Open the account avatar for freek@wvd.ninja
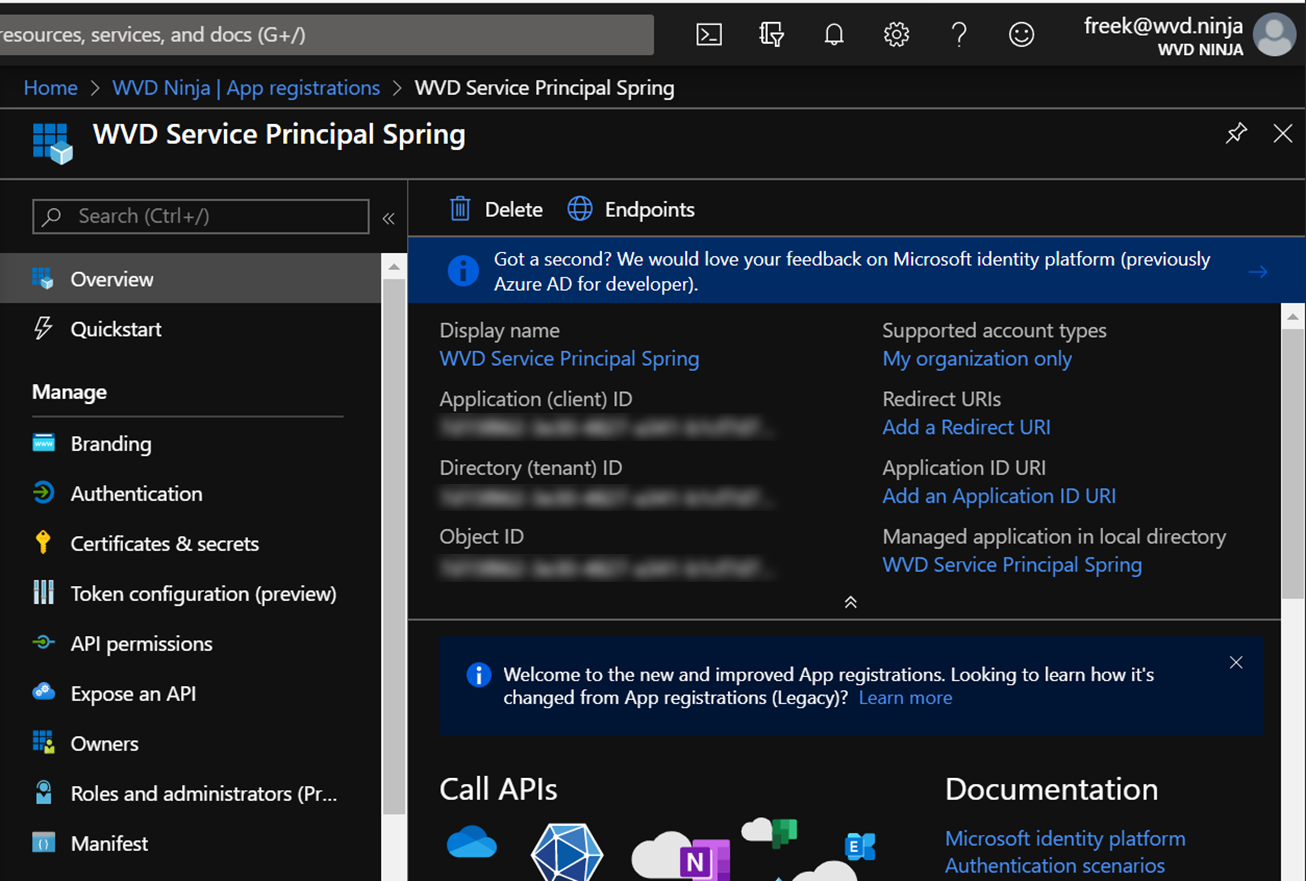Viewport: 1306px width, 881px height. click(x=1275, y=35)
